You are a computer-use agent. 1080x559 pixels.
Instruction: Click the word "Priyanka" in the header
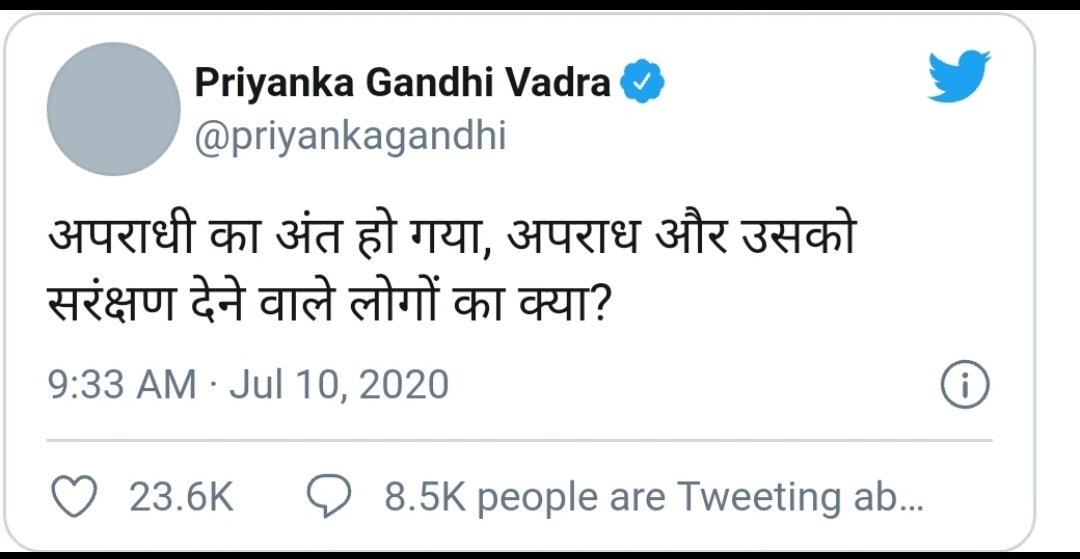tap(272, 83)
